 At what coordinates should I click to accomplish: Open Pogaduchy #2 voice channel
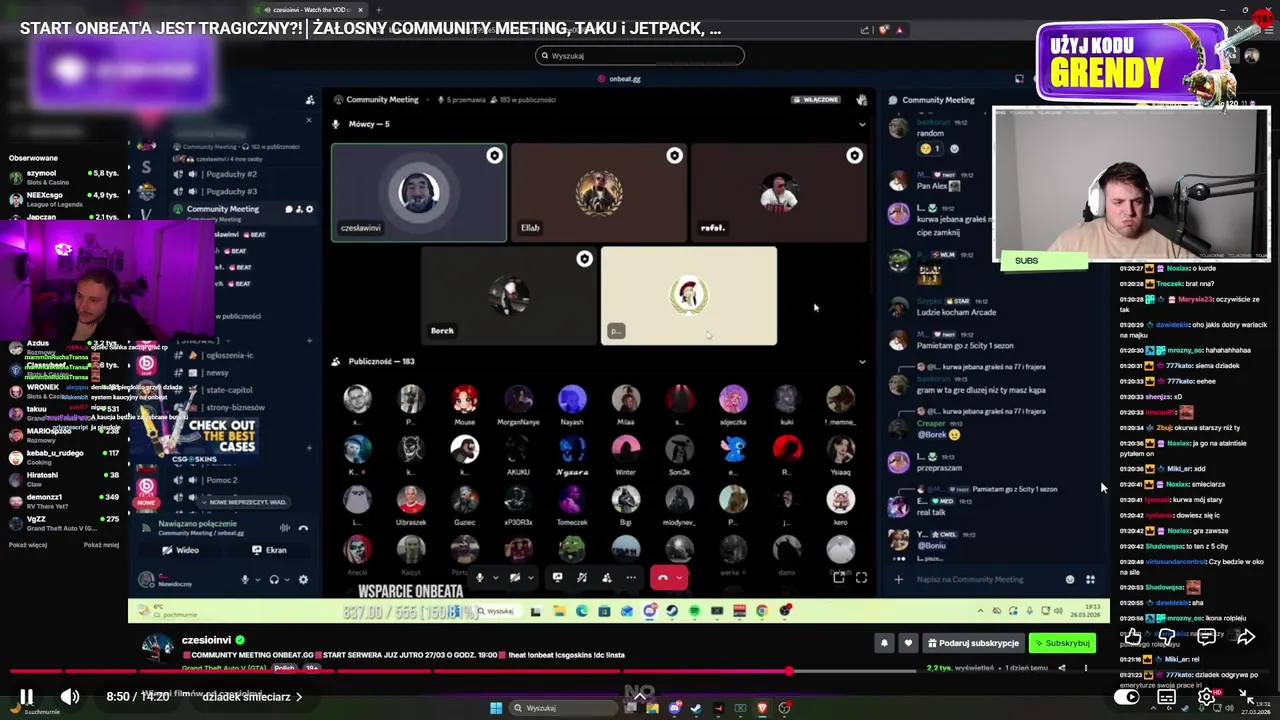[x=231, y=175]
